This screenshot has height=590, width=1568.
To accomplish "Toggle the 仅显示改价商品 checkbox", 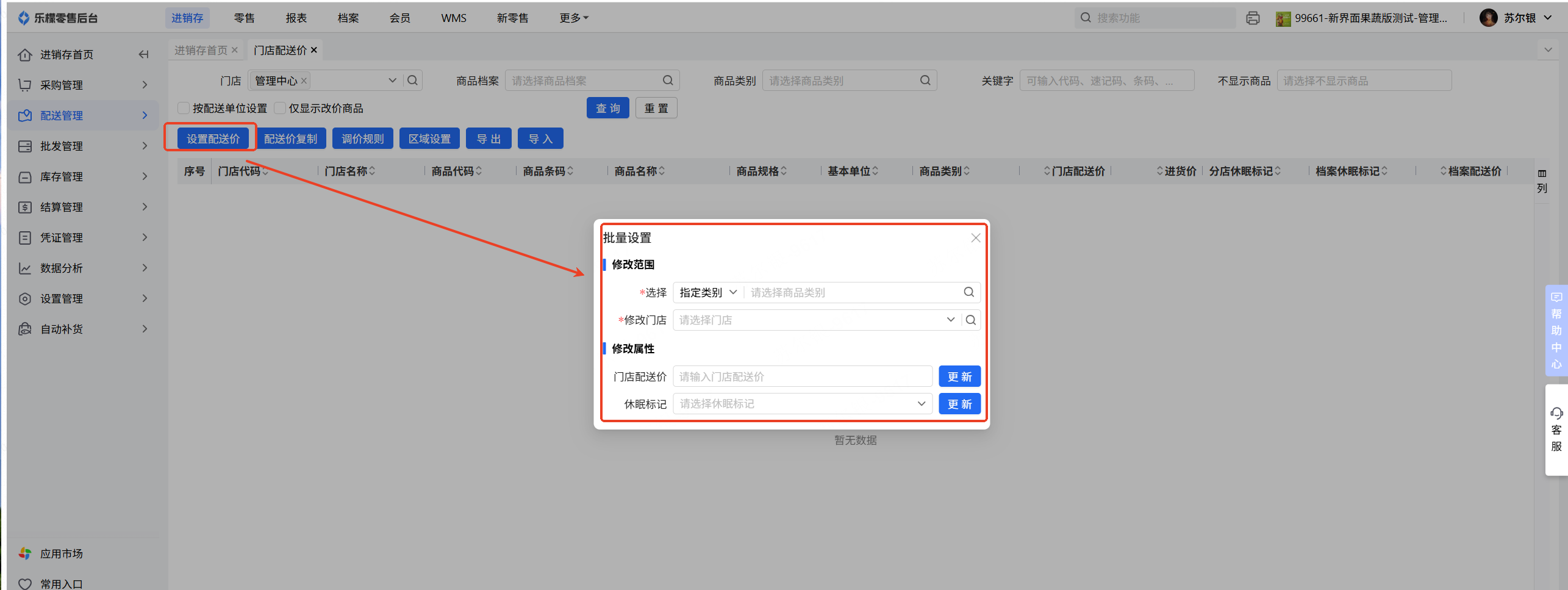I will click(279, 108).
